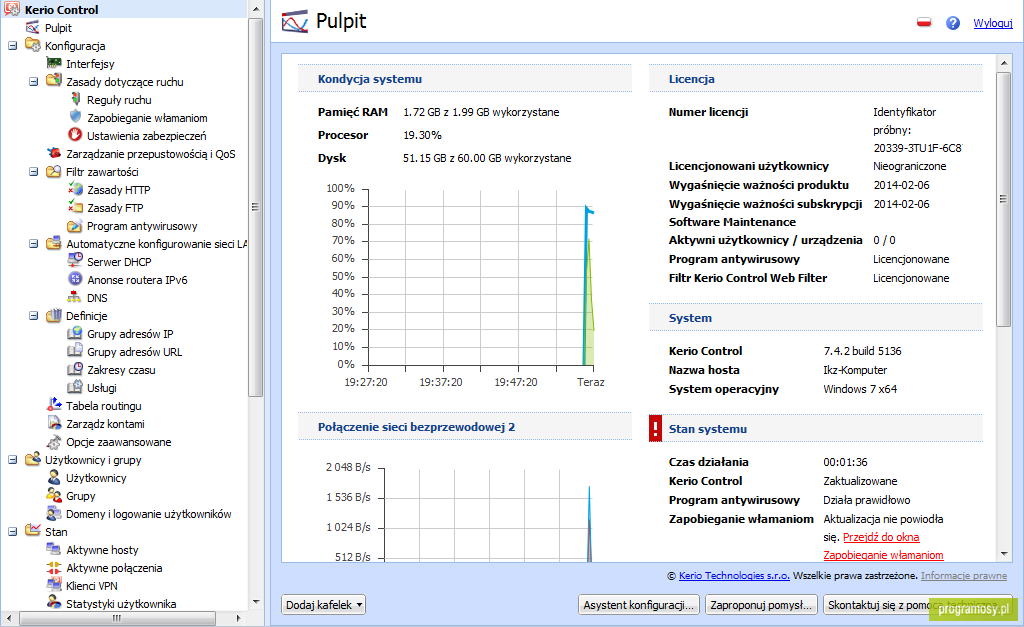Click the Zapobieganie włamaniom shield icon
Image resolution: width=1024 pixels, height=627 pixels.
coord(75,117)
